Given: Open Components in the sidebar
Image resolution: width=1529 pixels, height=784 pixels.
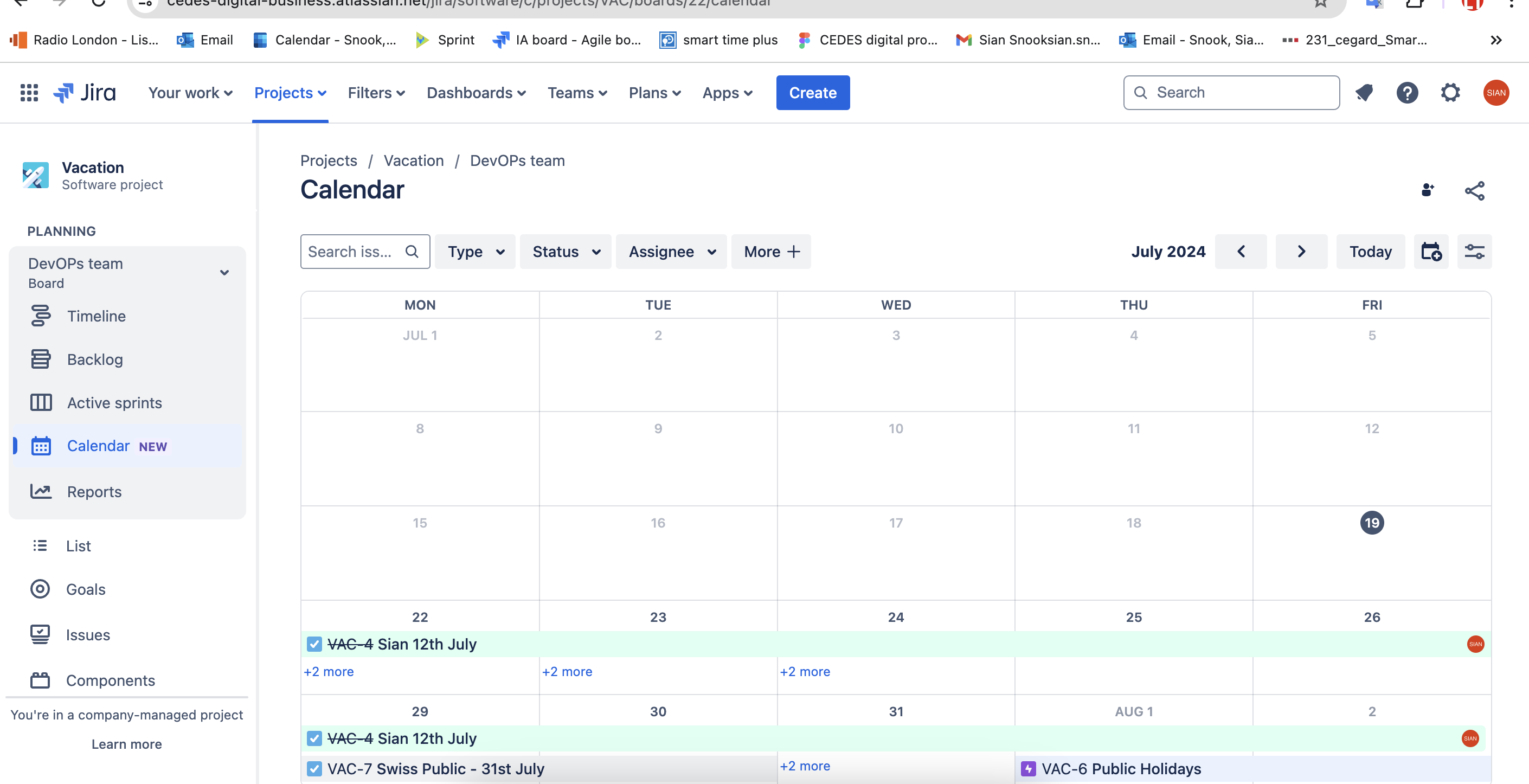Looking at the screenshot, I should point(127,680).
